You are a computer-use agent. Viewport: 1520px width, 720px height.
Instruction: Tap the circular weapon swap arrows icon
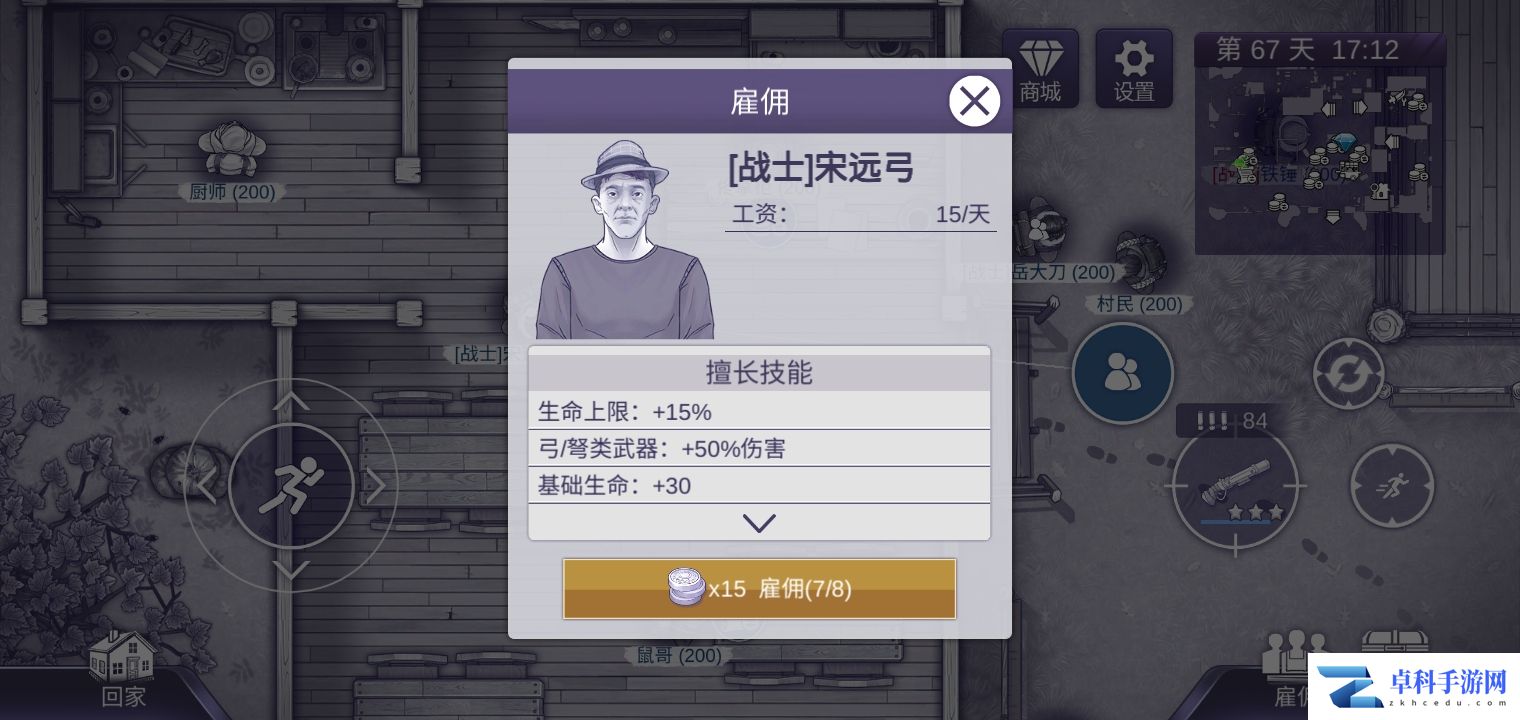pyautogui.click(x=1348, y=374)
